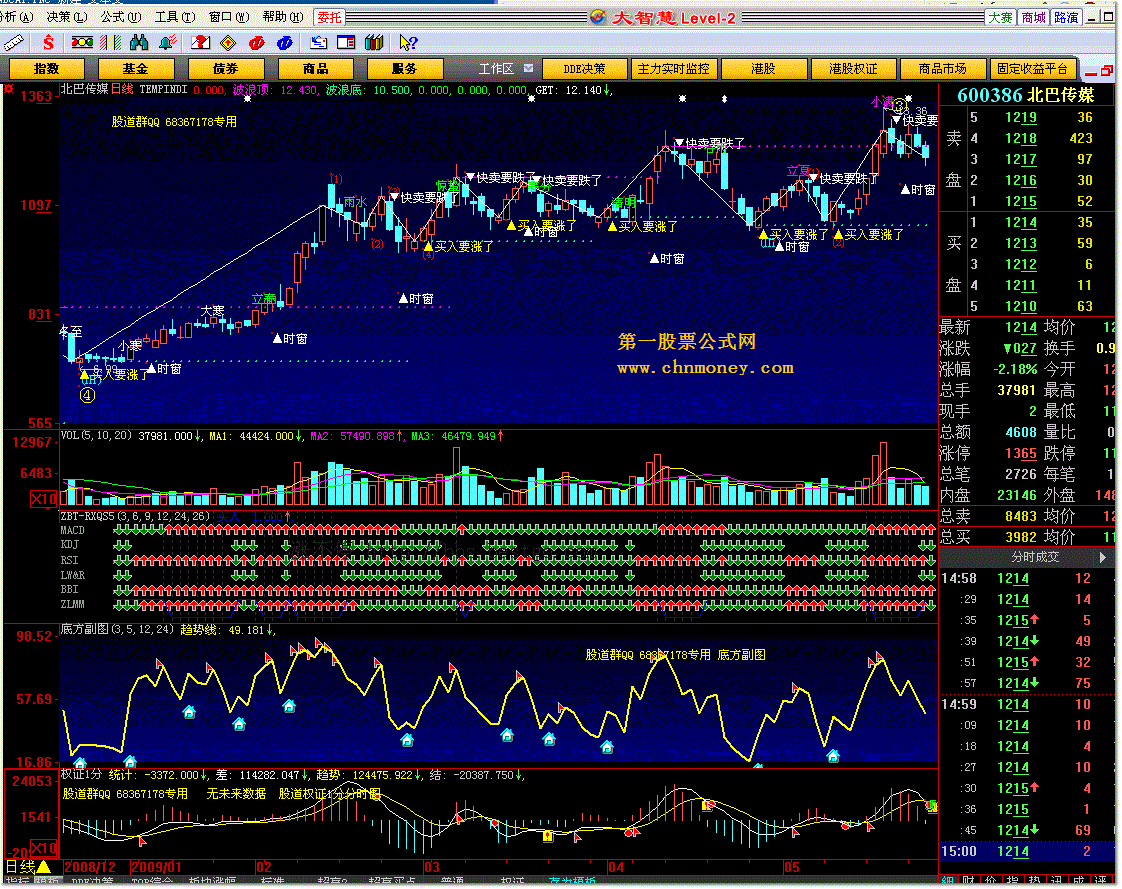Click the 商品 market button
This screenshot has width=1122, height=889.
tap(316, 69)
